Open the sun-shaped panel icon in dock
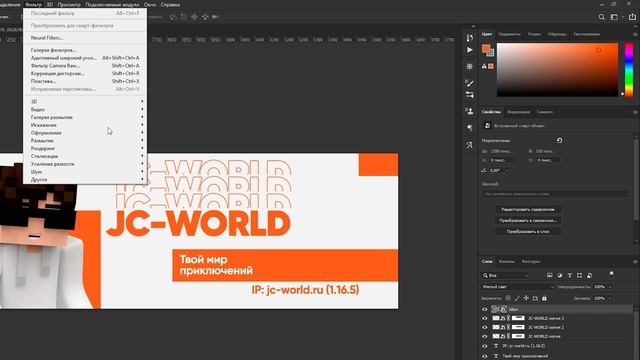This screenshot has height=360, width=640. 470,66
